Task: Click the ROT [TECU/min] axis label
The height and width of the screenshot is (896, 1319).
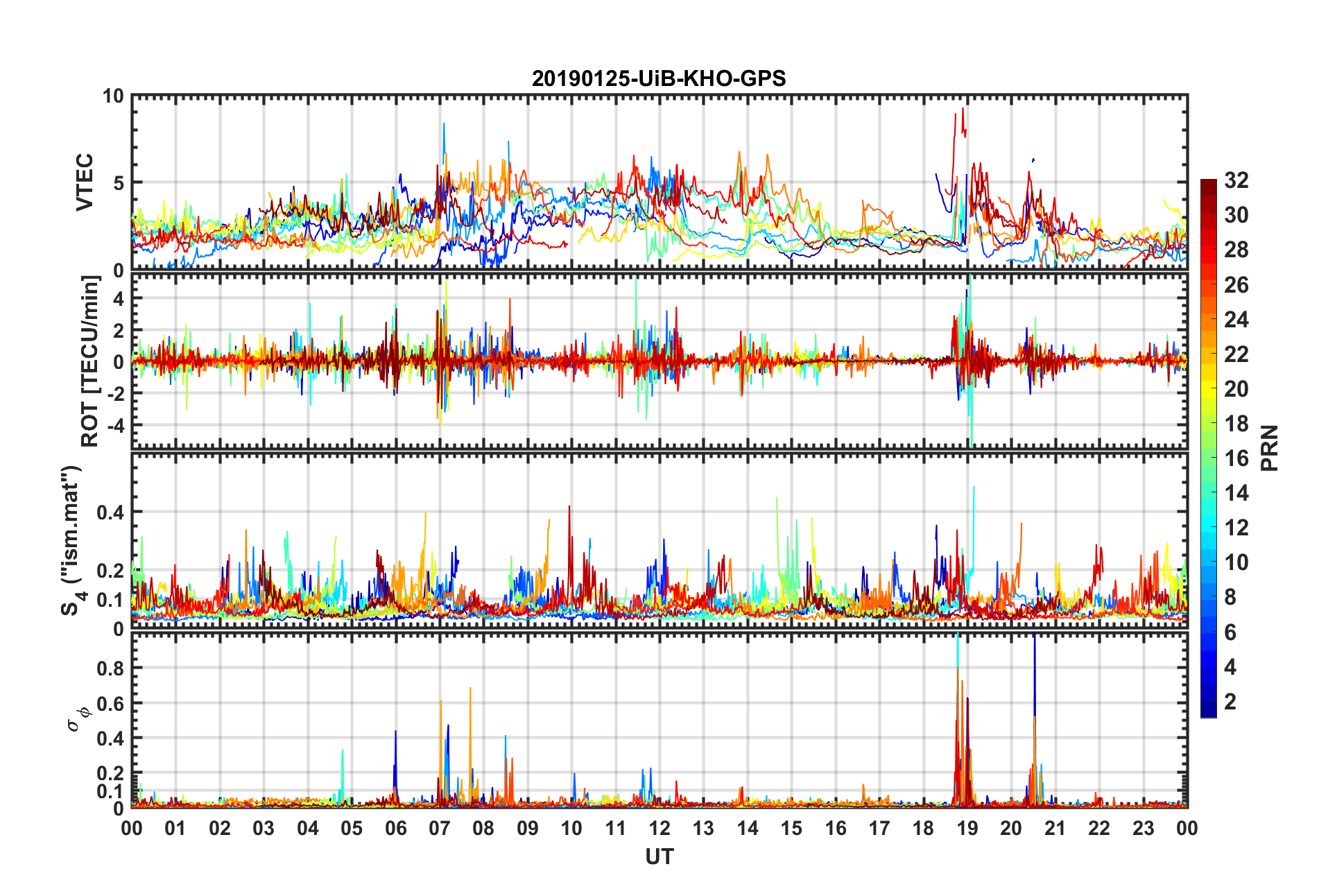Action: point(90,361)
